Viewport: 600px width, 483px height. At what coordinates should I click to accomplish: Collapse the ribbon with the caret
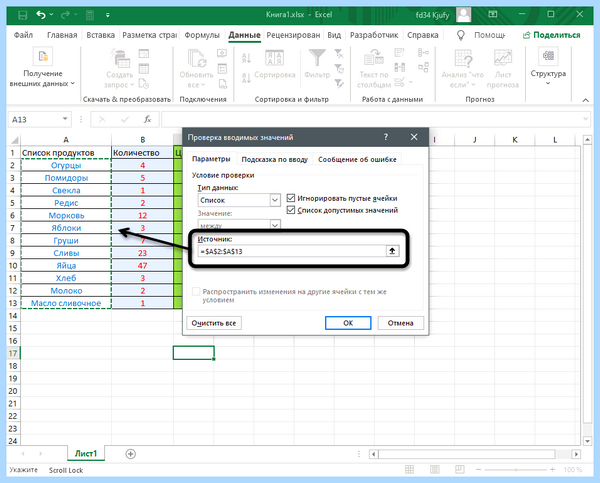[x=585, y=100]
